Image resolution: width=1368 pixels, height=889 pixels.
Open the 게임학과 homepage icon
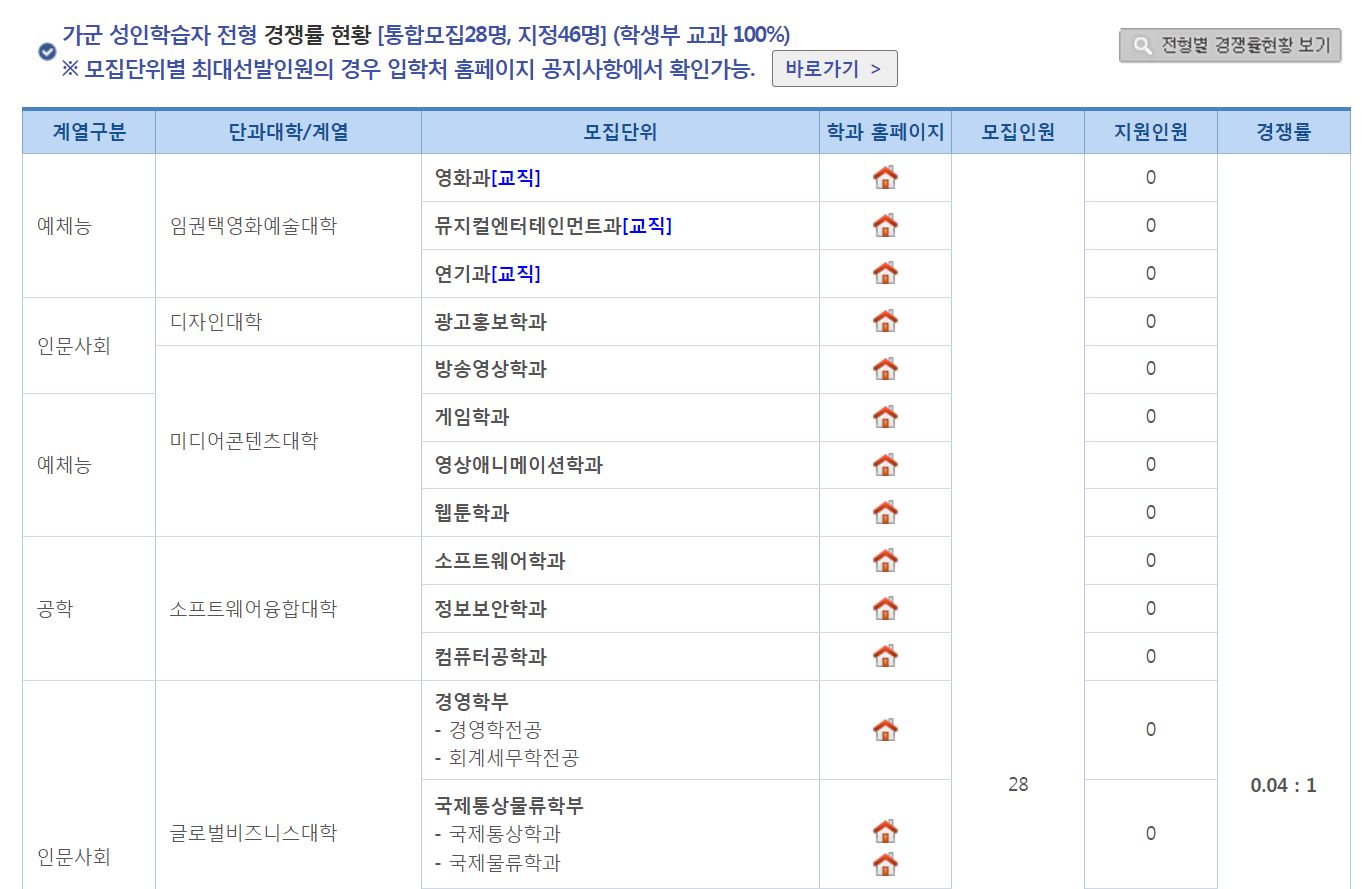point(885,417)
